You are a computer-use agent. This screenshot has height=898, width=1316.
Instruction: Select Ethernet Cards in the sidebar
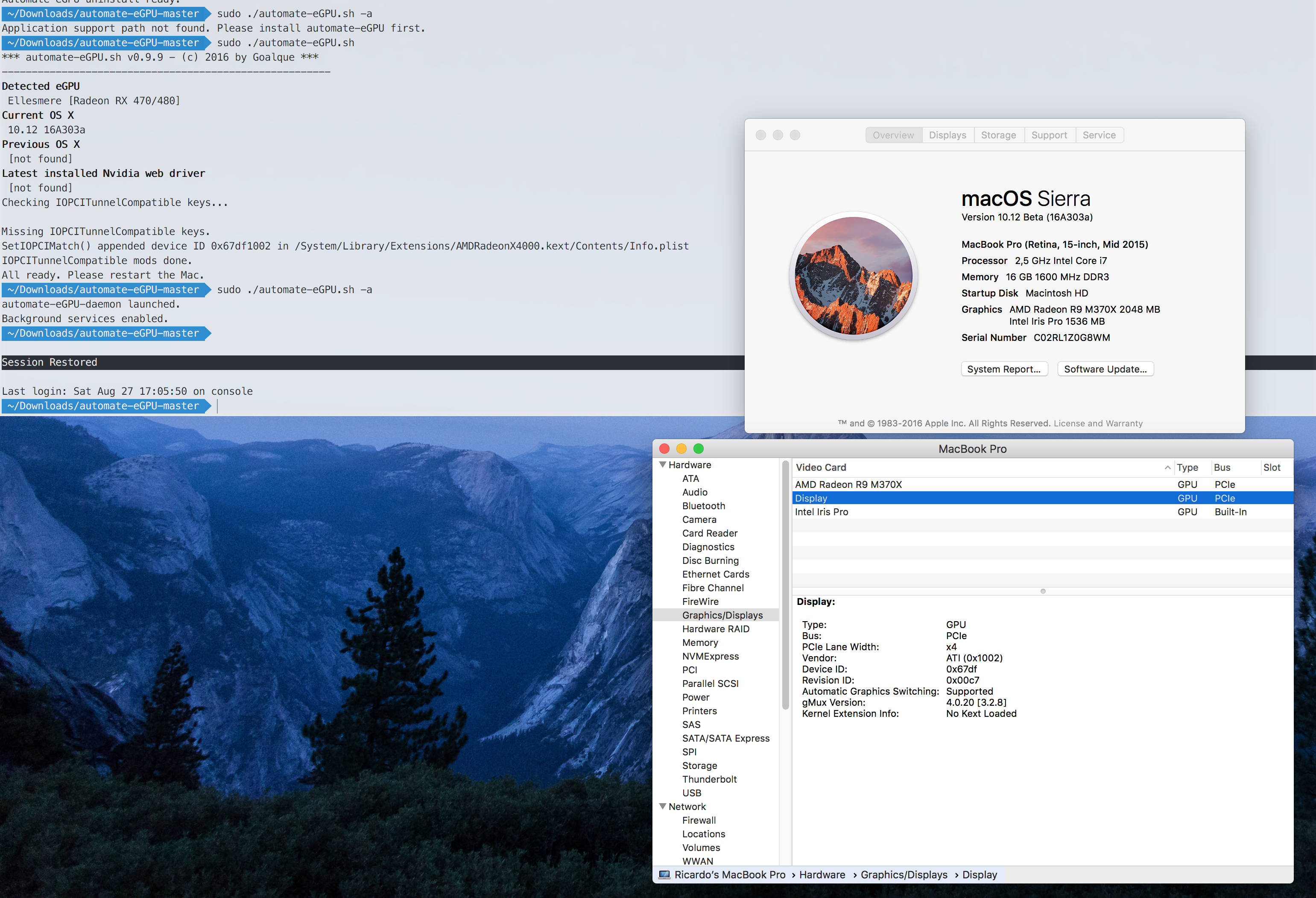tap(716, 574)
